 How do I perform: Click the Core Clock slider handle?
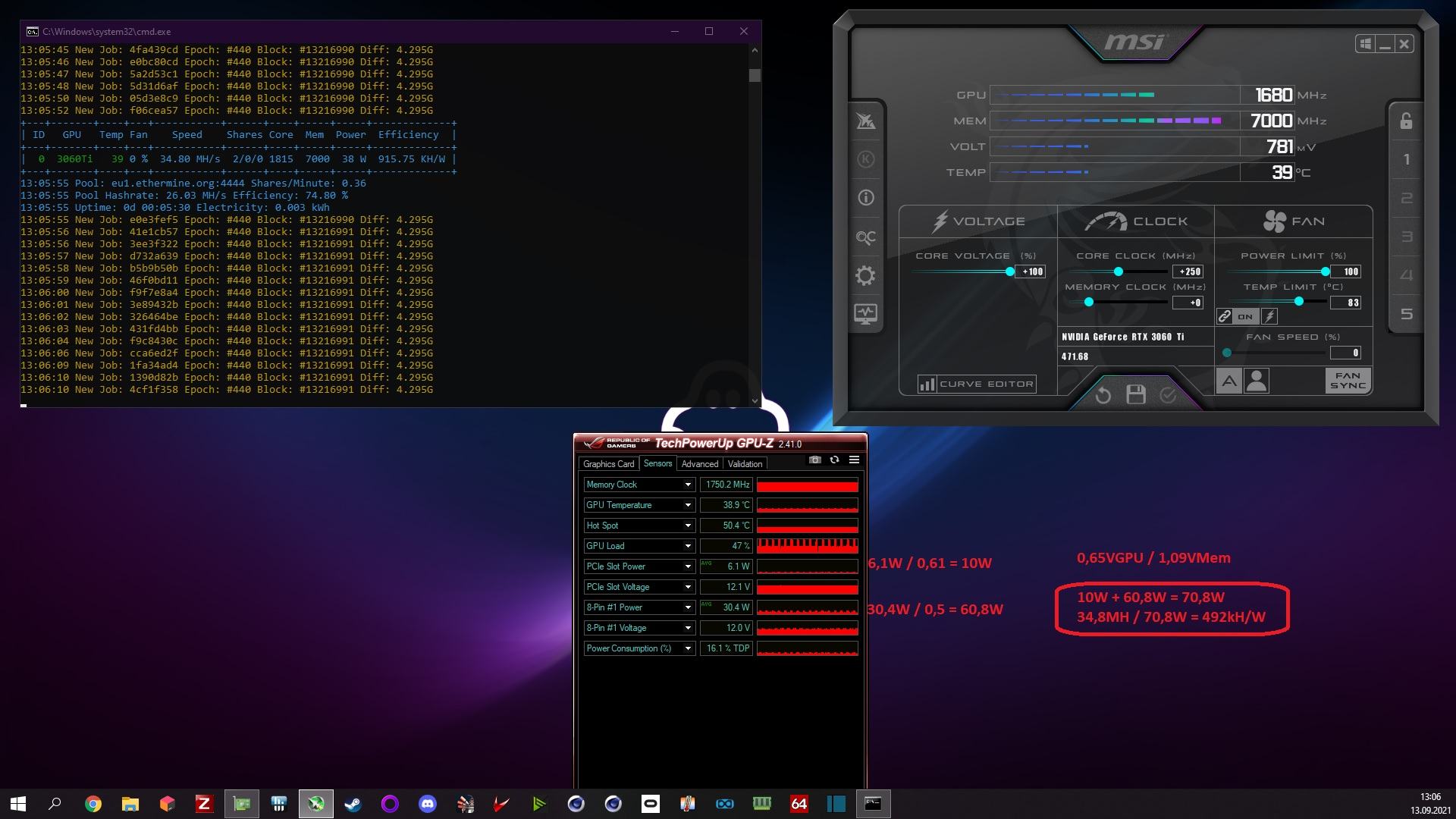tap(1118, 271)
